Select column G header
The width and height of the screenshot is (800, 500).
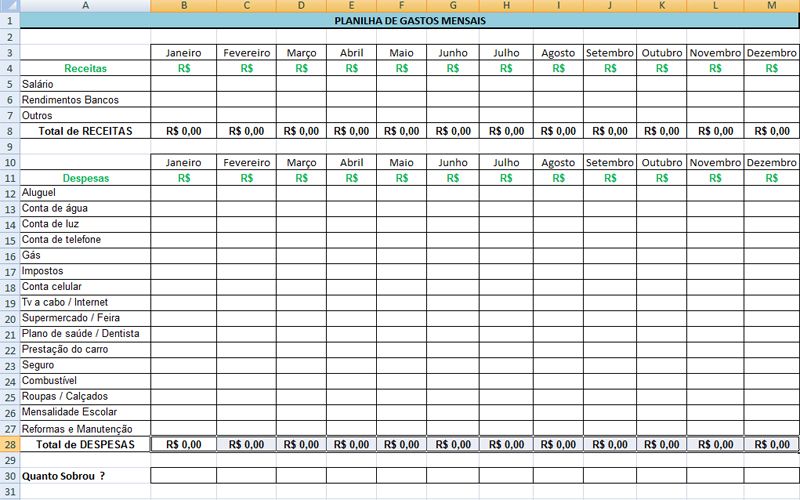pyautogui.click(x=453, y=6)
